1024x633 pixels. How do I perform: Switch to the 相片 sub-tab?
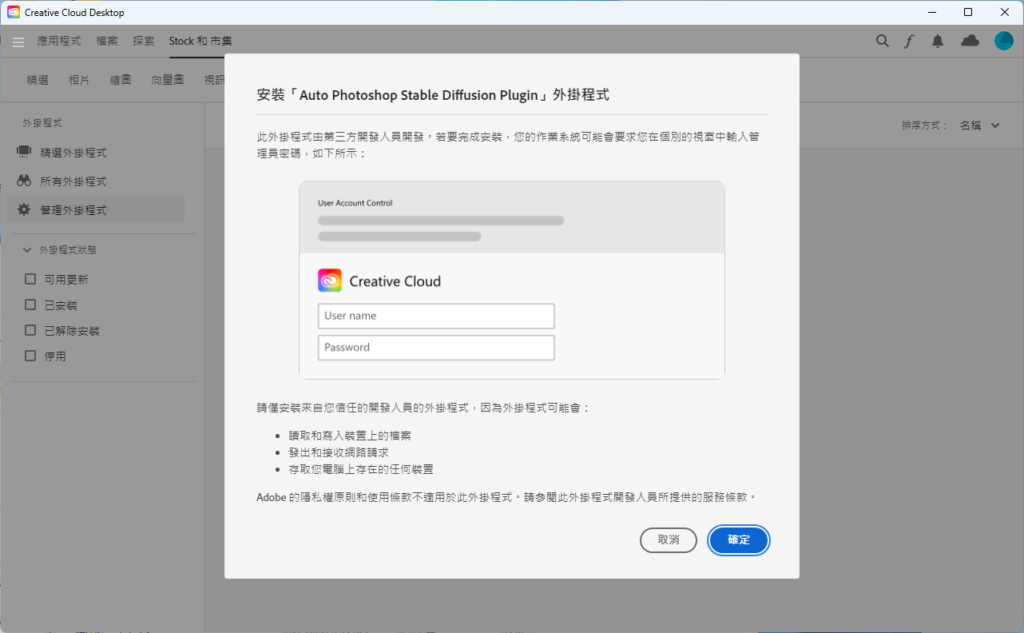coord(79,80)
